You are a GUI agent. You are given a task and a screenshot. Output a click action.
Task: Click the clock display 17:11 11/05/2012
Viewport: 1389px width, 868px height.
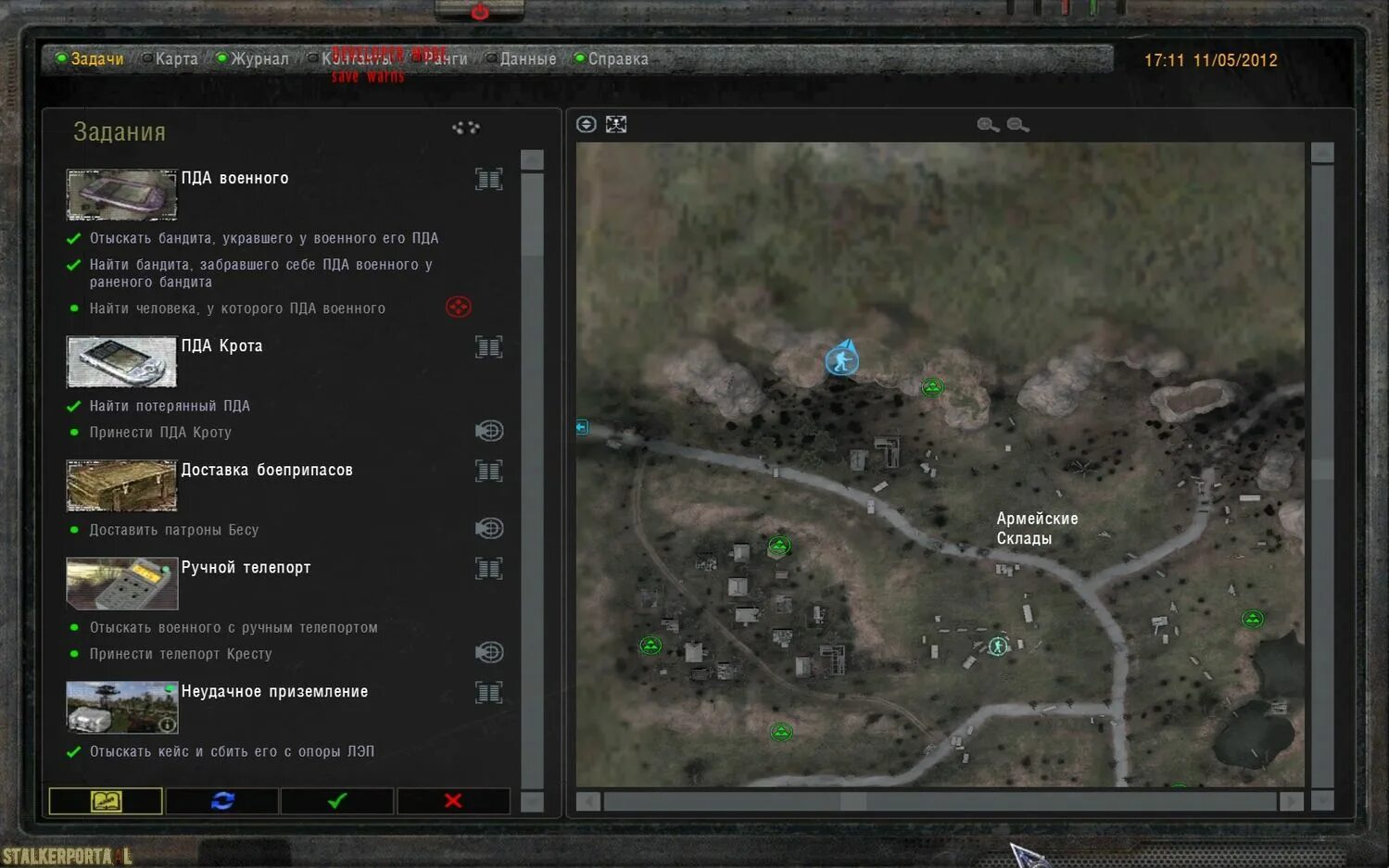(1210, 60)
